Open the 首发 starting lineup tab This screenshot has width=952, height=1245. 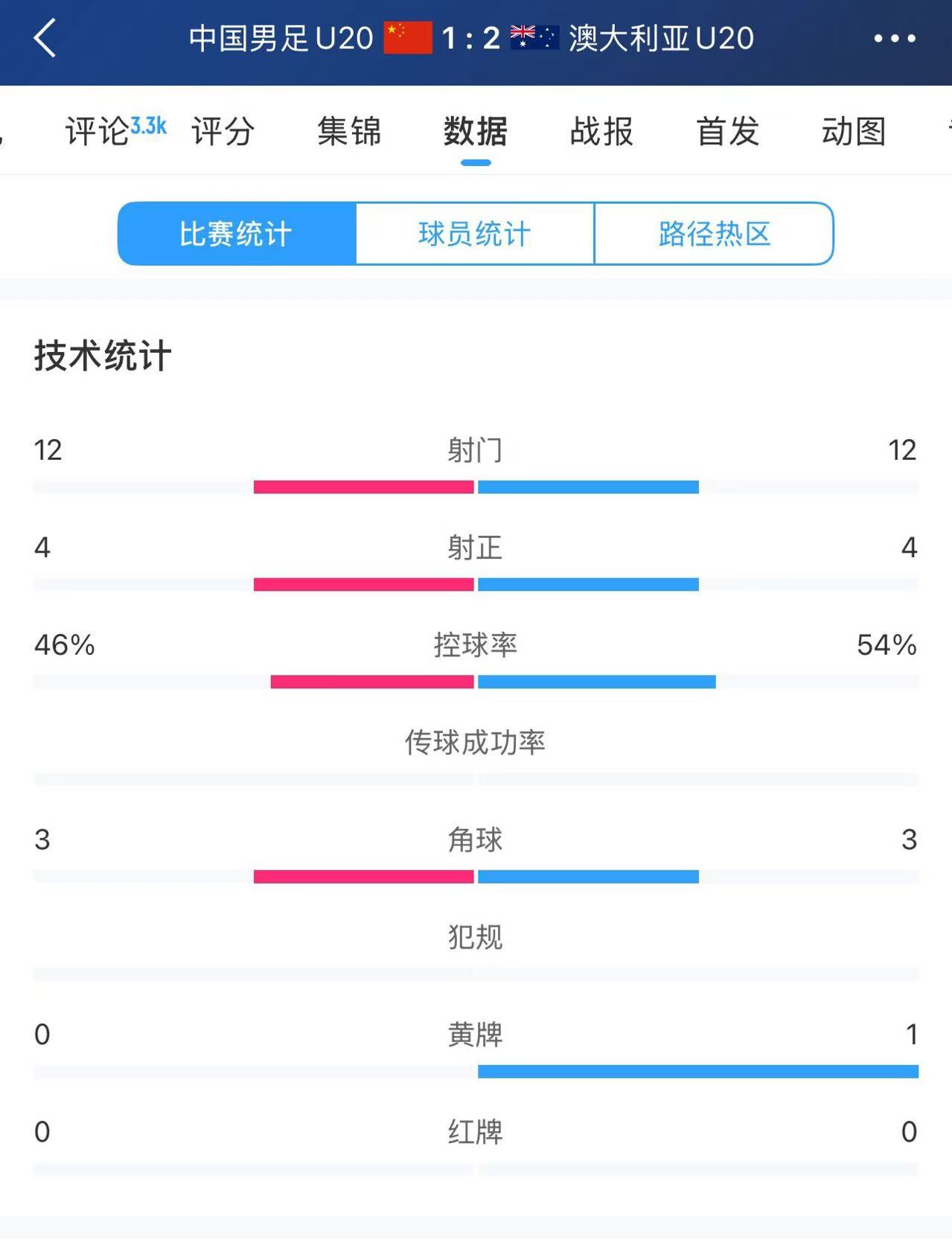pyautogui.click(x=727, y=132)
